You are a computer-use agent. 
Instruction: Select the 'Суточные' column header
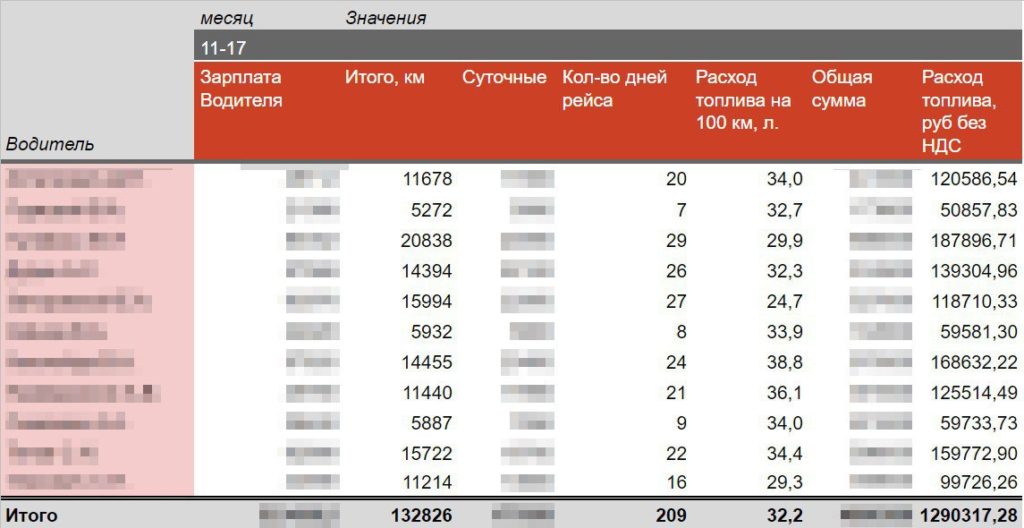(504, 78)
